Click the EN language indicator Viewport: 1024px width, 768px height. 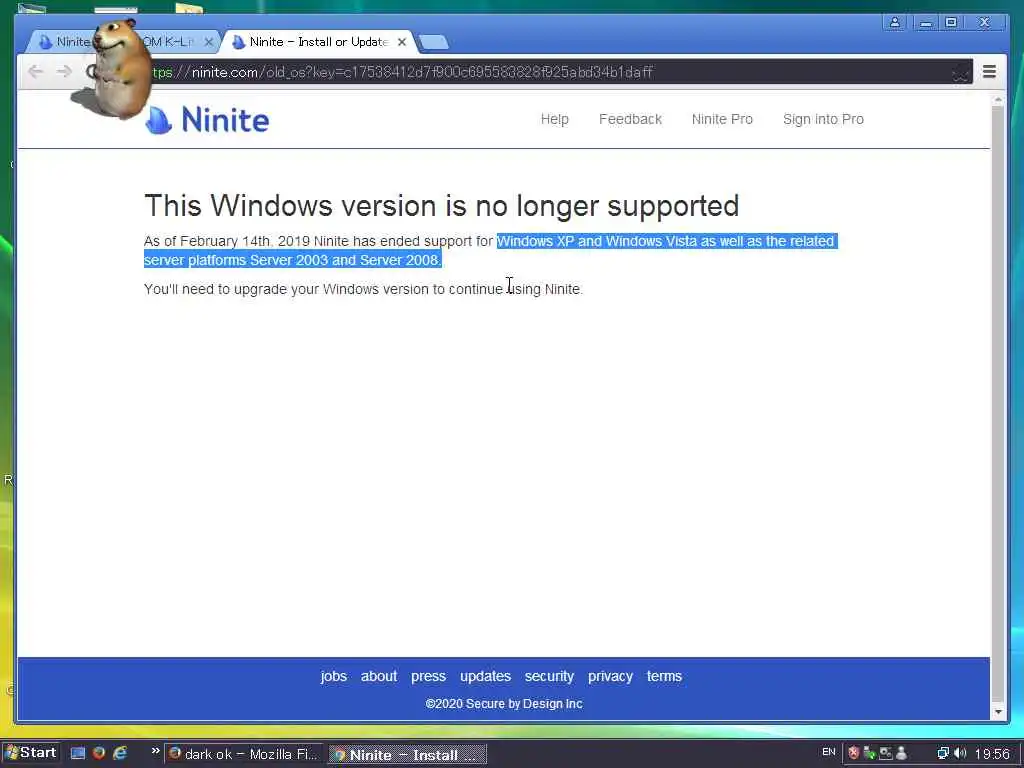(x=828, y=752)
